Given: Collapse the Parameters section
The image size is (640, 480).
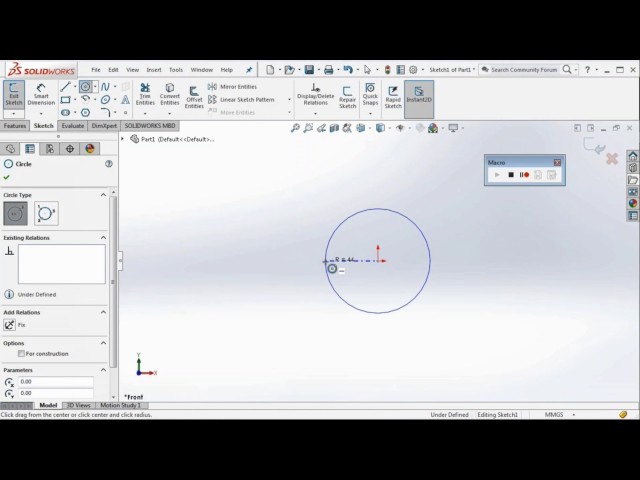Looking at the screenshot, I should pyautogui.click(x=103, y=370).
